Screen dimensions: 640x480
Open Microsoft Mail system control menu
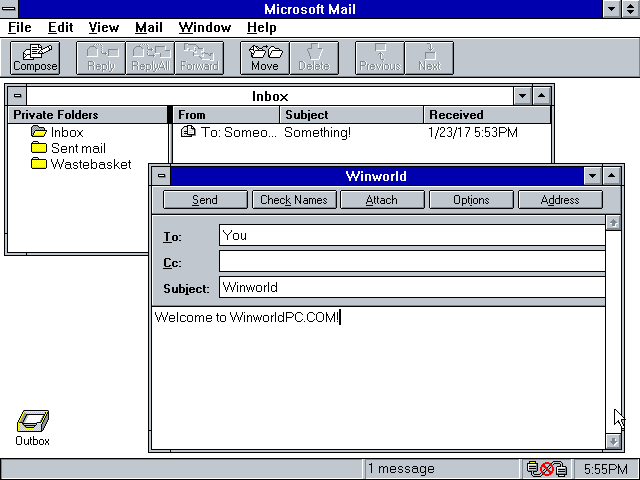(9, 9)
